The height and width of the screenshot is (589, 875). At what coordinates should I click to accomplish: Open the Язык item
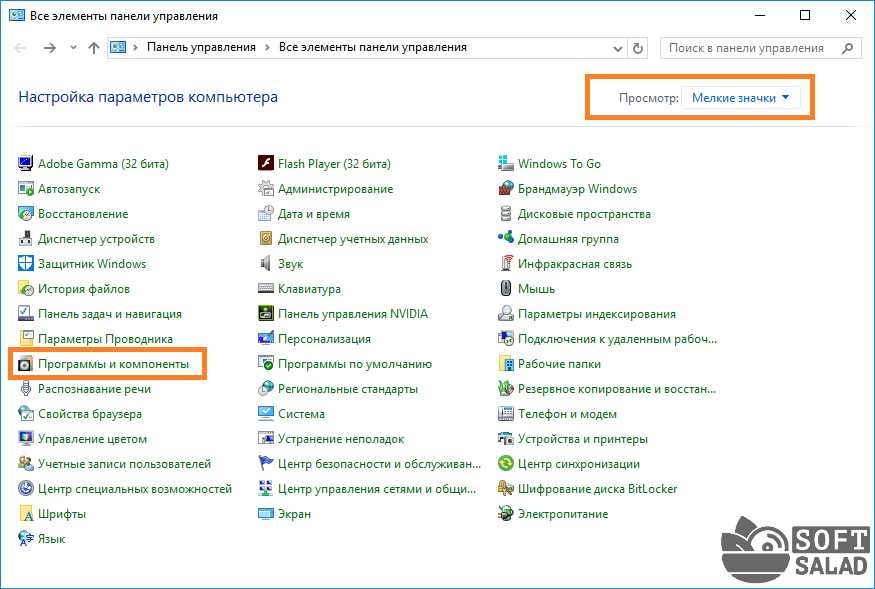51,539
